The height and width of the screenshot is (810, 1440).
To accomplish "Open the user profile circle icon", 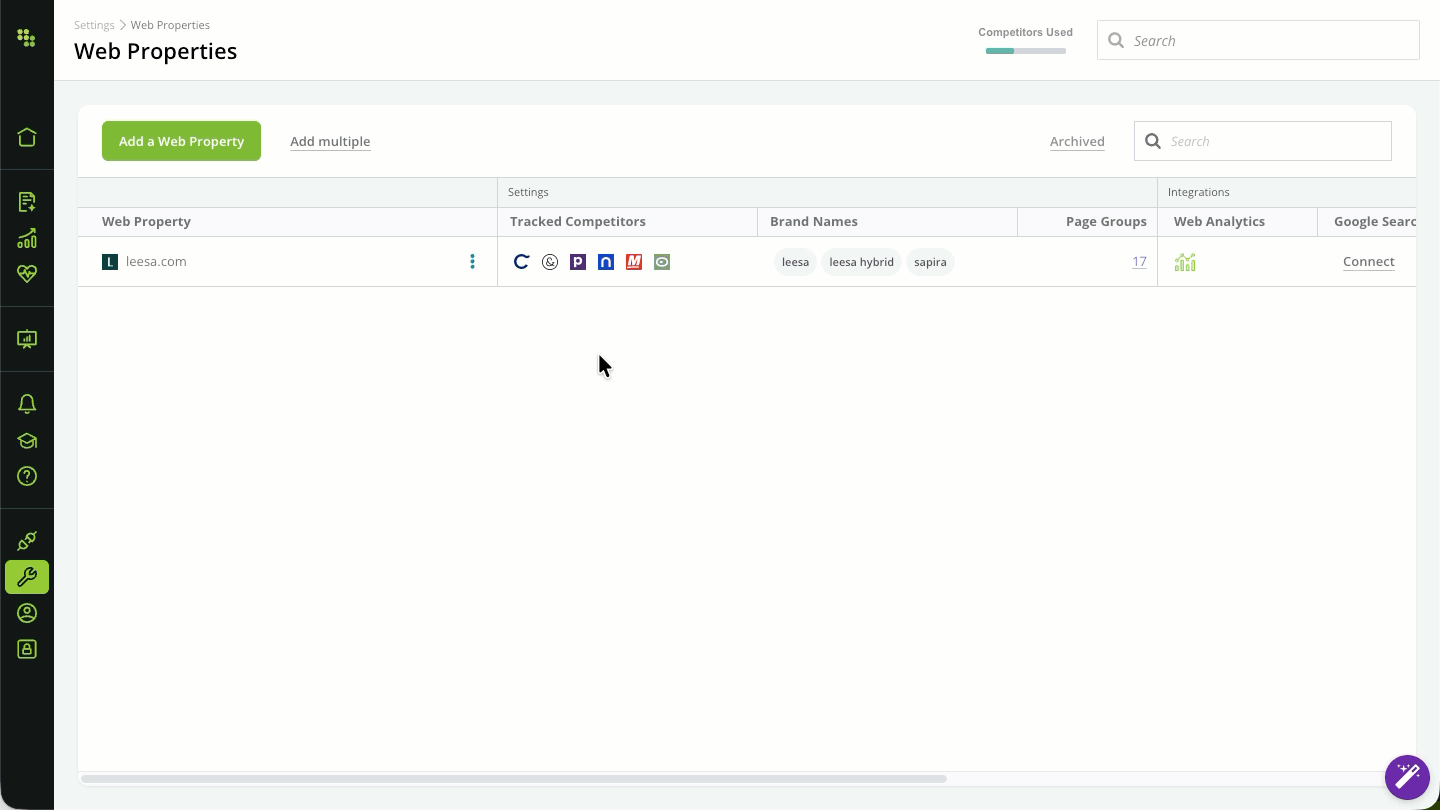I will (27, 613).
